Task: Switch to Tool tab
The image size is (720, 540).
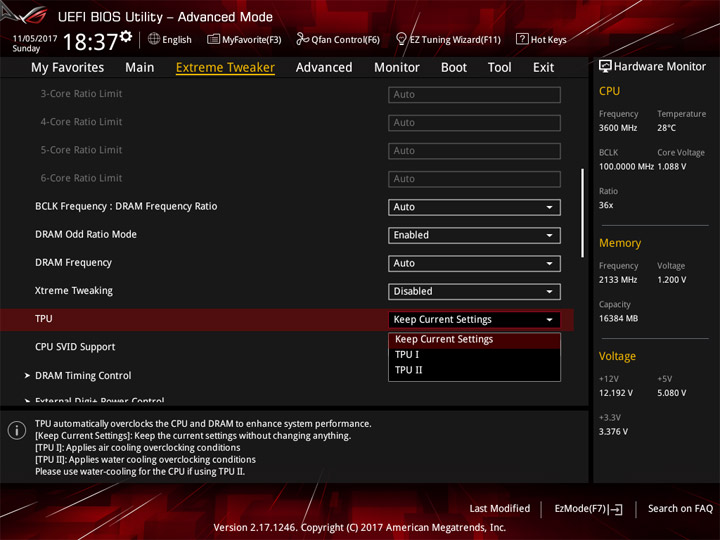Action: click(499, 68)
